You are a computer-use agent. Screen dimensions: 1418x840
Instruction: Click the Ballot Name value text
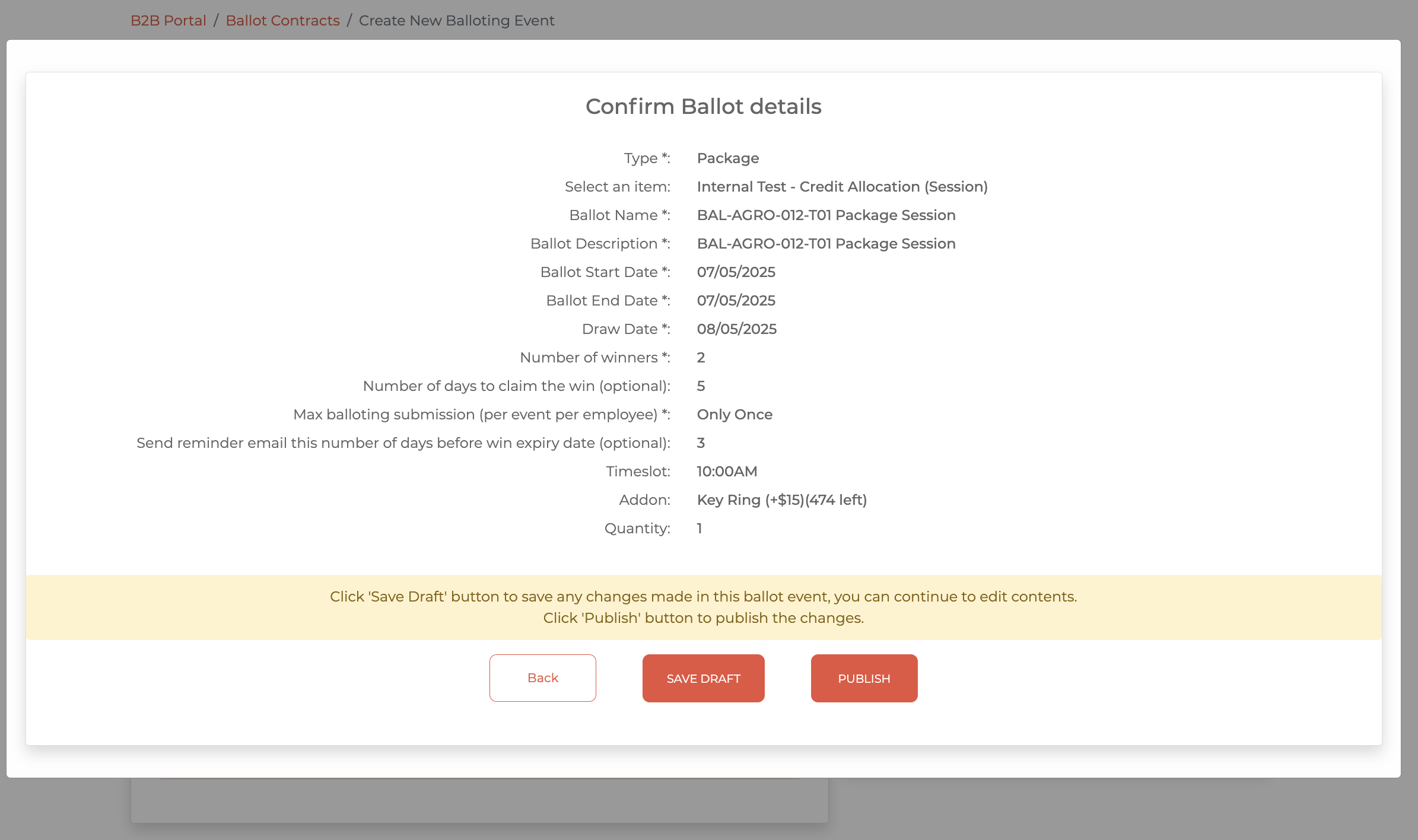point(826,215)
